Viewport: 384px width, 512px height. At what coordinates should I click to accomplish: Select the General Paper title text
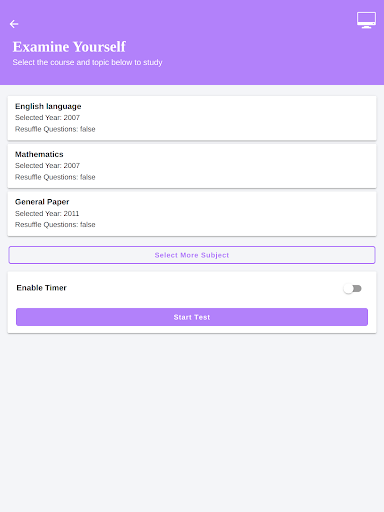[42, 202]
